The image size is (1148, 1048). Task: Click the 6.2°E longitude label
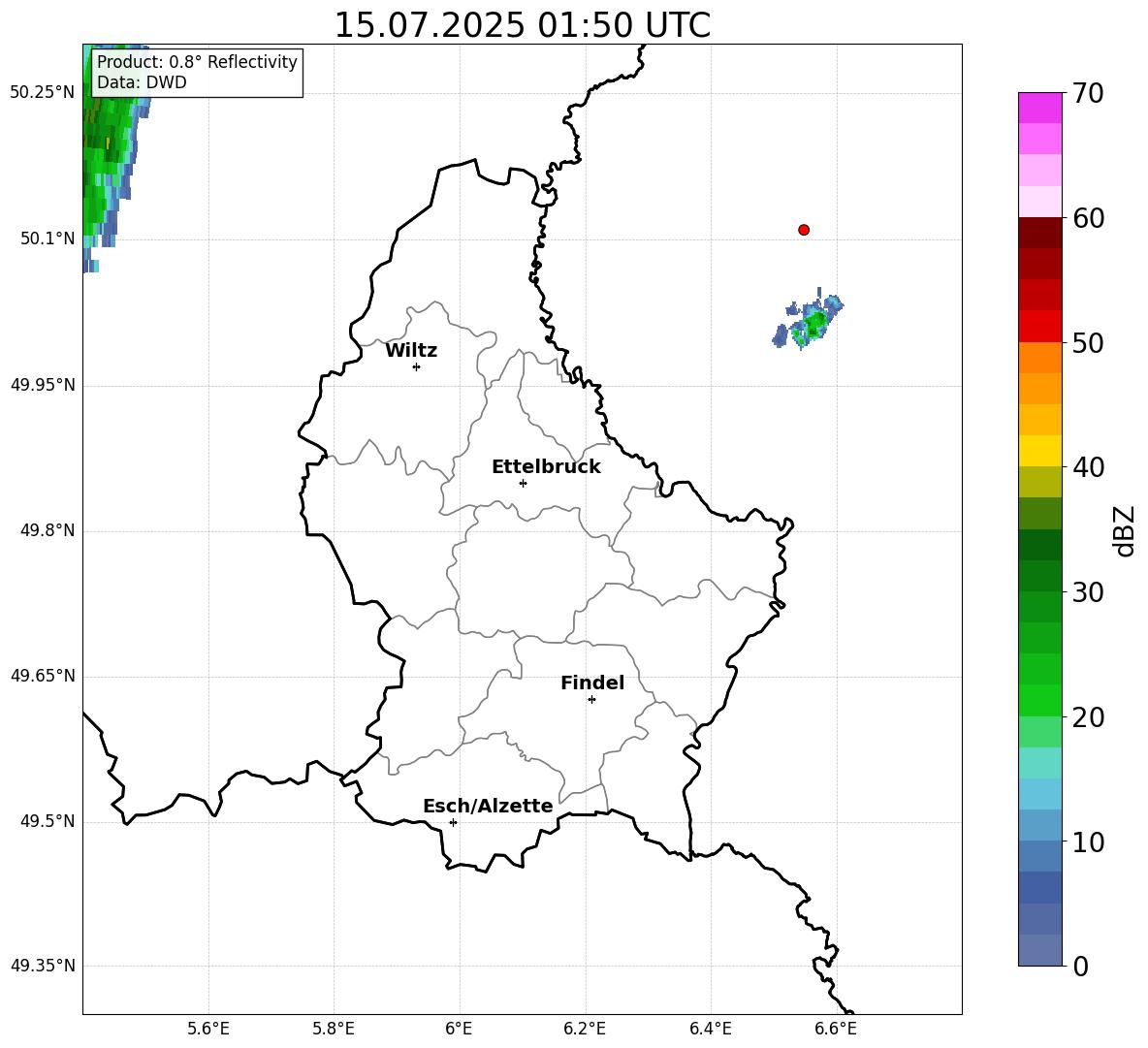point(585,1029)
